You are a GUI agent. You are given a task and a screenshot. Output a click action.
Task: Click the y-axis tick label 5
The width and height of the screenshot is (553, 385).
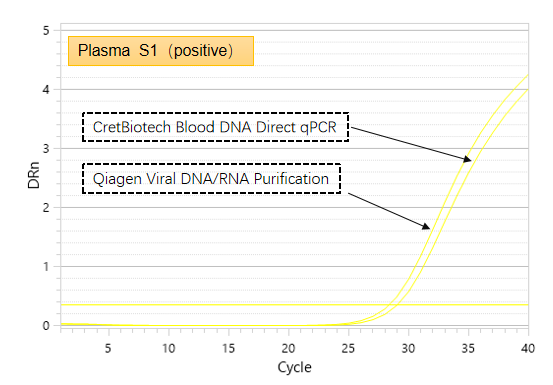point(46,31)
